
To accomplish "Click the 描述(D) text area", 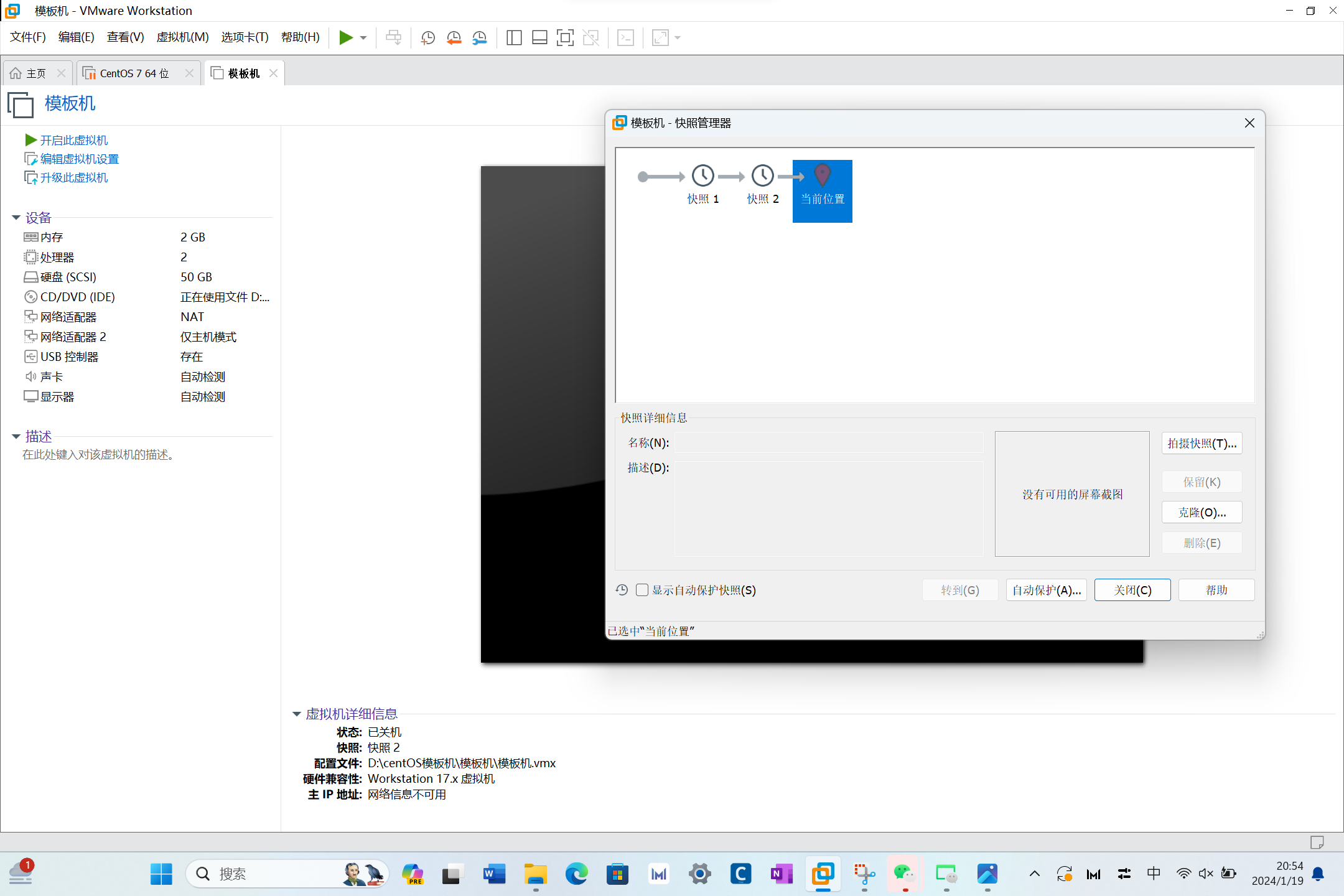I will click(x=829, y=508).
